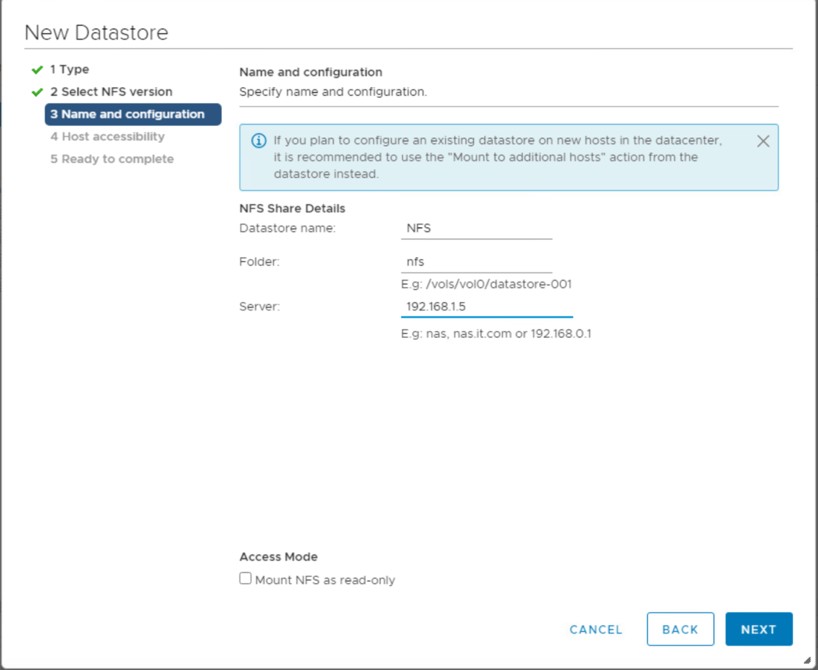Click the 'New Datastore' dialog title
Viewport: 818px width, 670px height.
[x=97, y=32]
